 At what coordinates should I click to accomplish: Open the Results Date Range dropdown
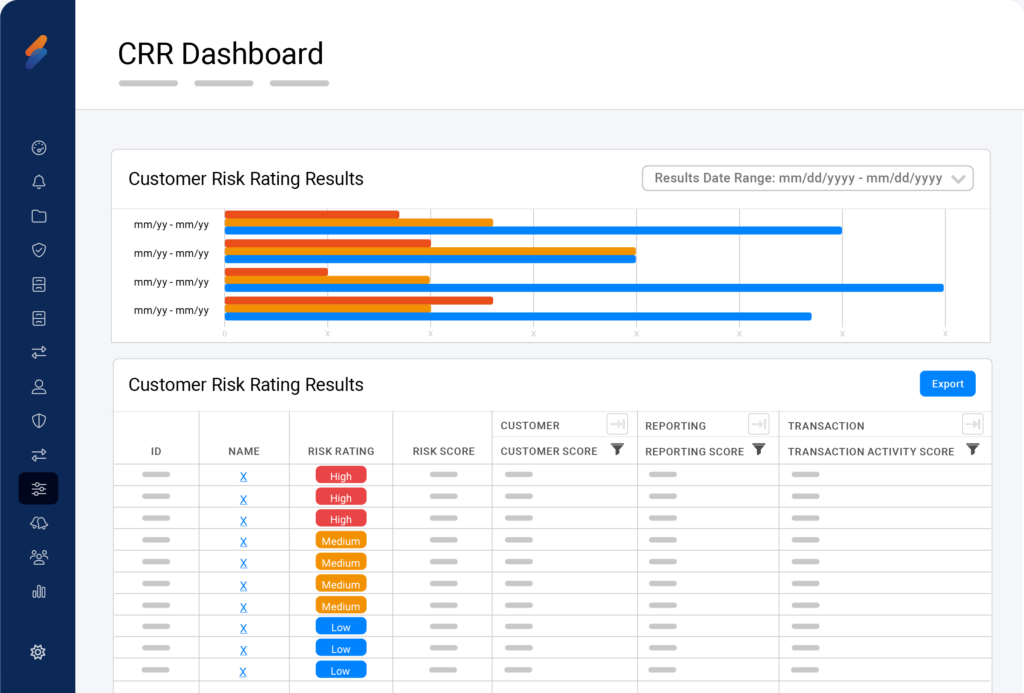tap(807, 178)
